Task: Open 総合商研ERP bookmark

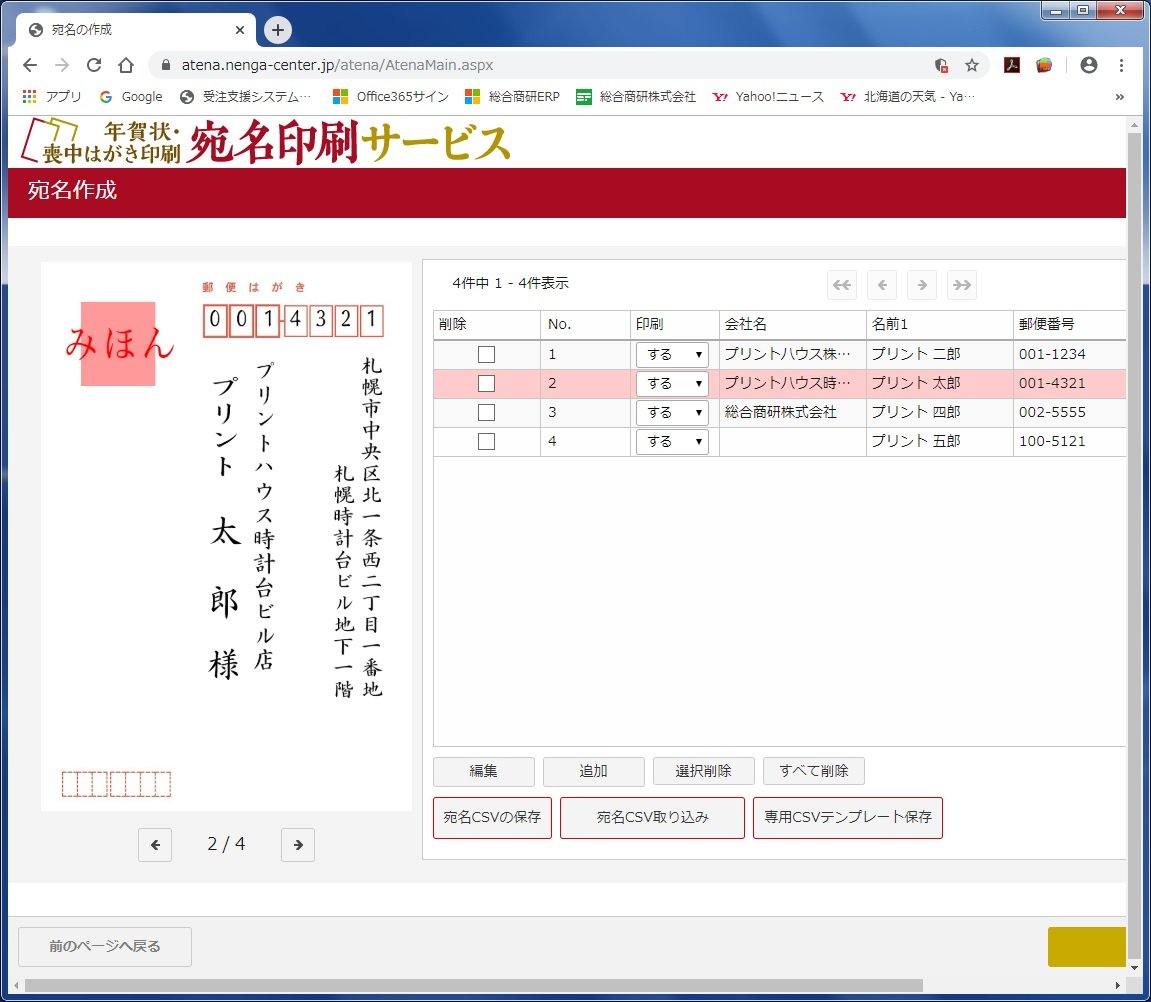Action: pos(512,96)
